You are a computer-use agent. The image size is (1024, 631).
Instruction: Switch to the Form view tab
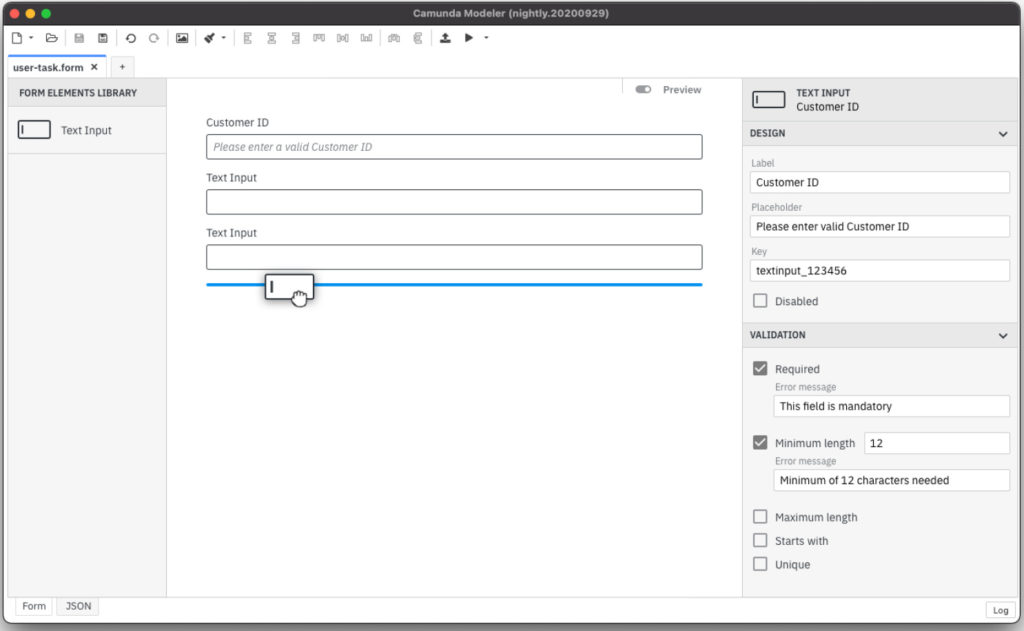(34, 606)
